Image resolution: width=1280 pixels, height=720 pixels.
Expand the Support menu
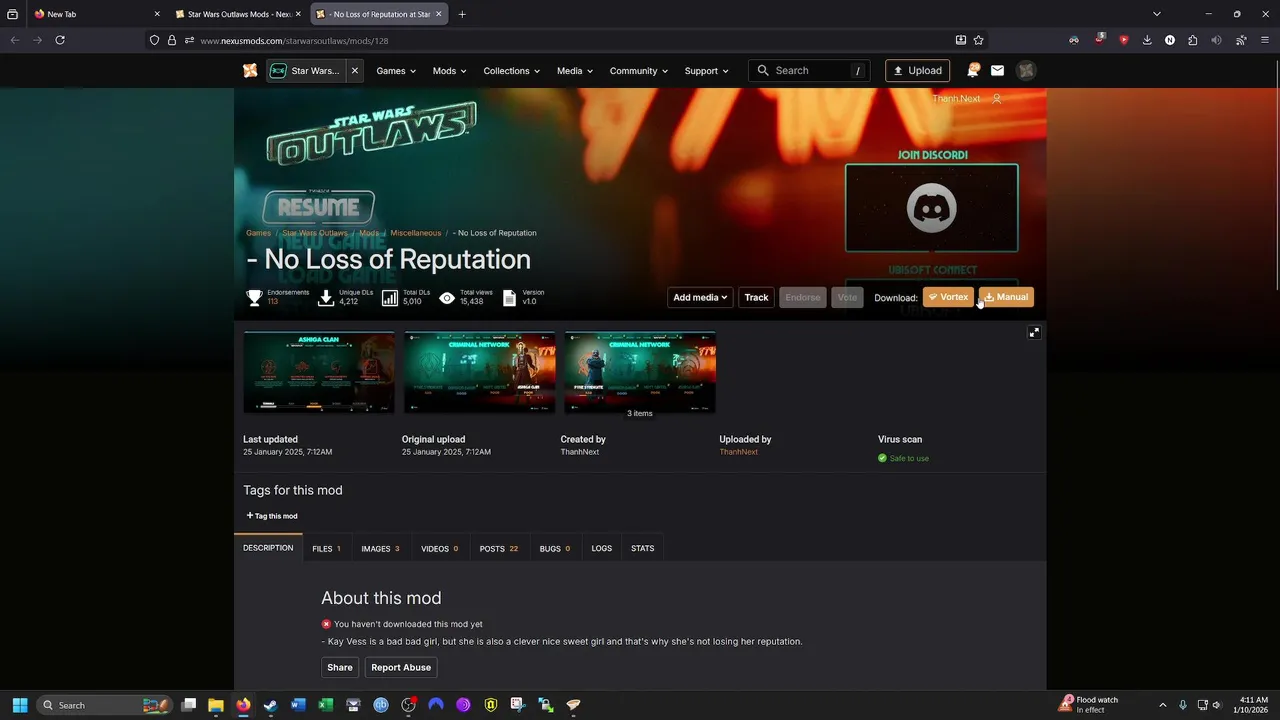click(x=706, y=71)
